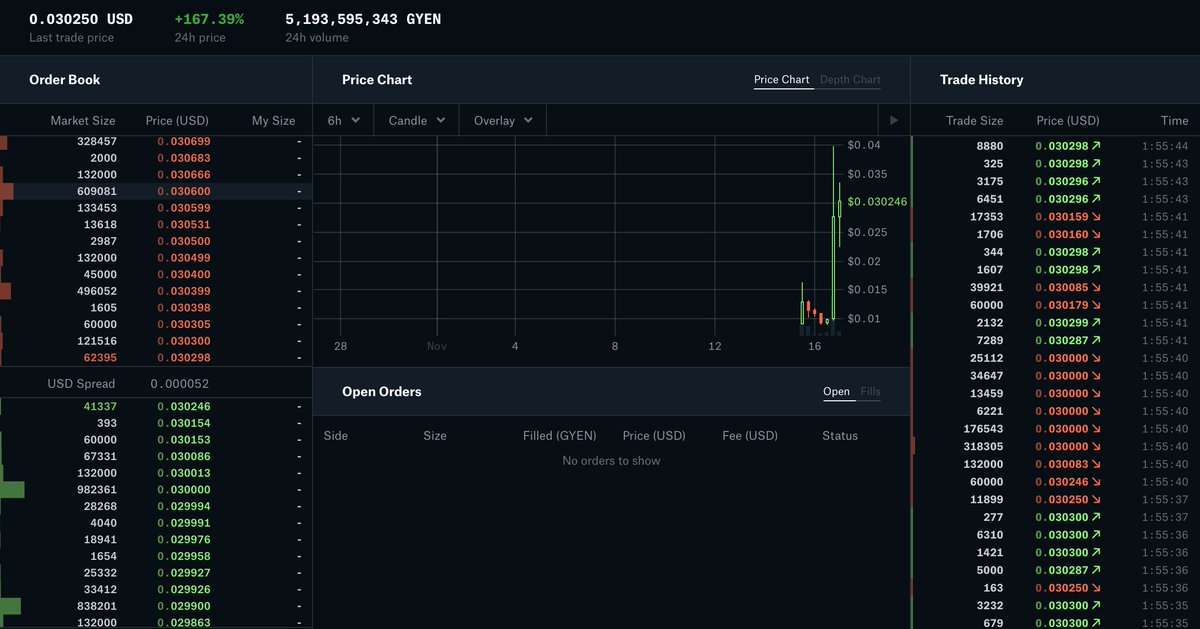The height and width of the screenshot is (629, 1200).
Task: Select the Fills tab
Action: (x=871, y=392)
